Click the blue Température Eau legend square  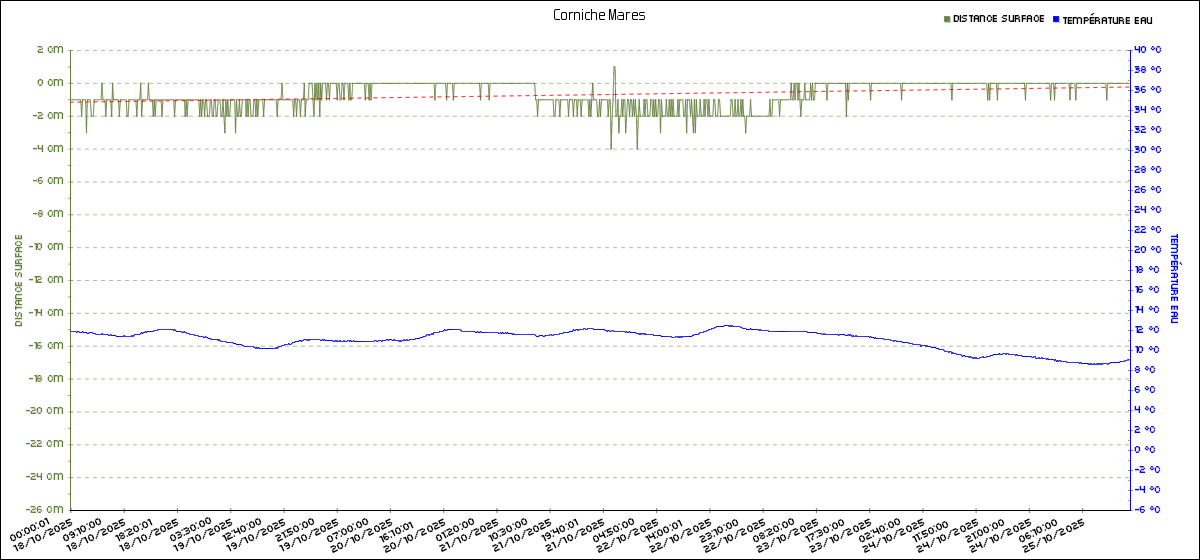1055,19
